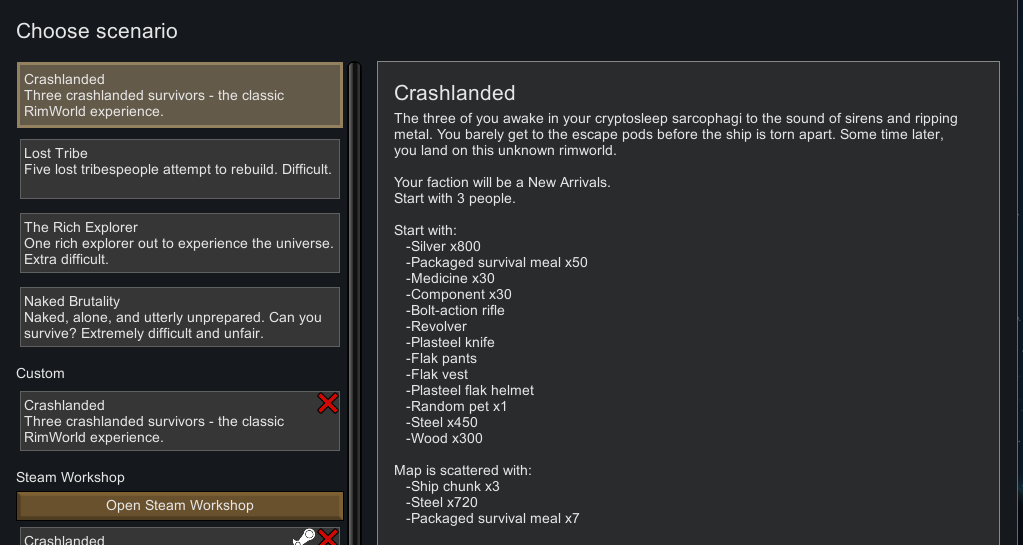
Task: Pick the Naked Brutality scenario
Action: point(180,317)
